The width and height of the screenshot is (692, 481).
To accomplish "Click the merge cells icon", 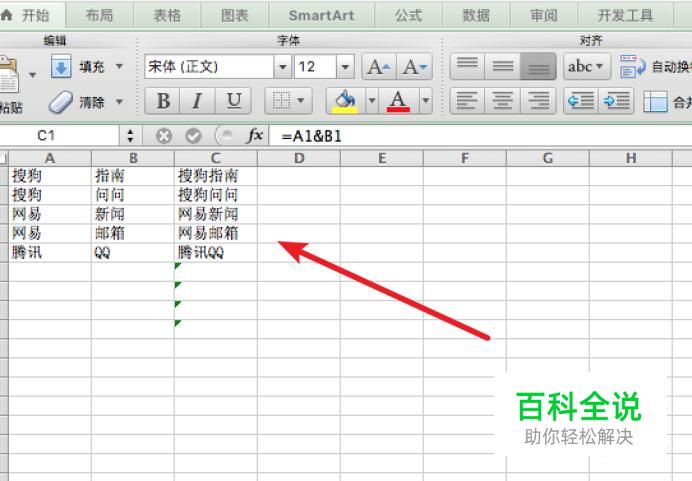I will 655,101.
